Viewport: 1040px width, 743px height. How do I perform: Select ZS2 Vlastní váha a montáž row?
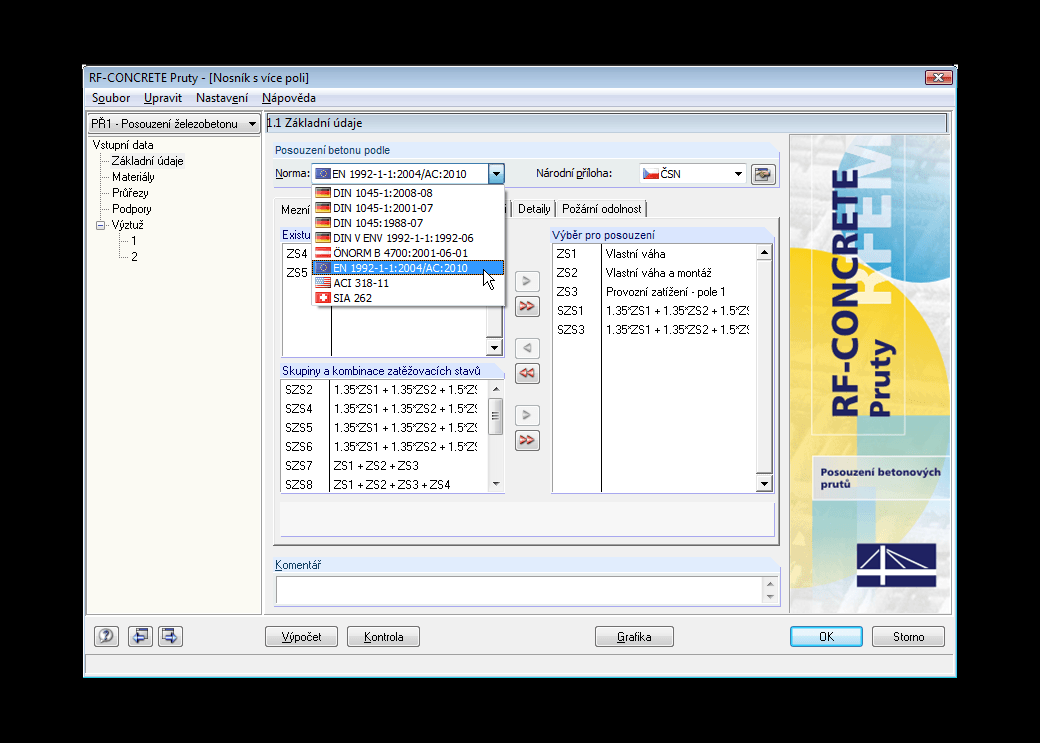654,273
